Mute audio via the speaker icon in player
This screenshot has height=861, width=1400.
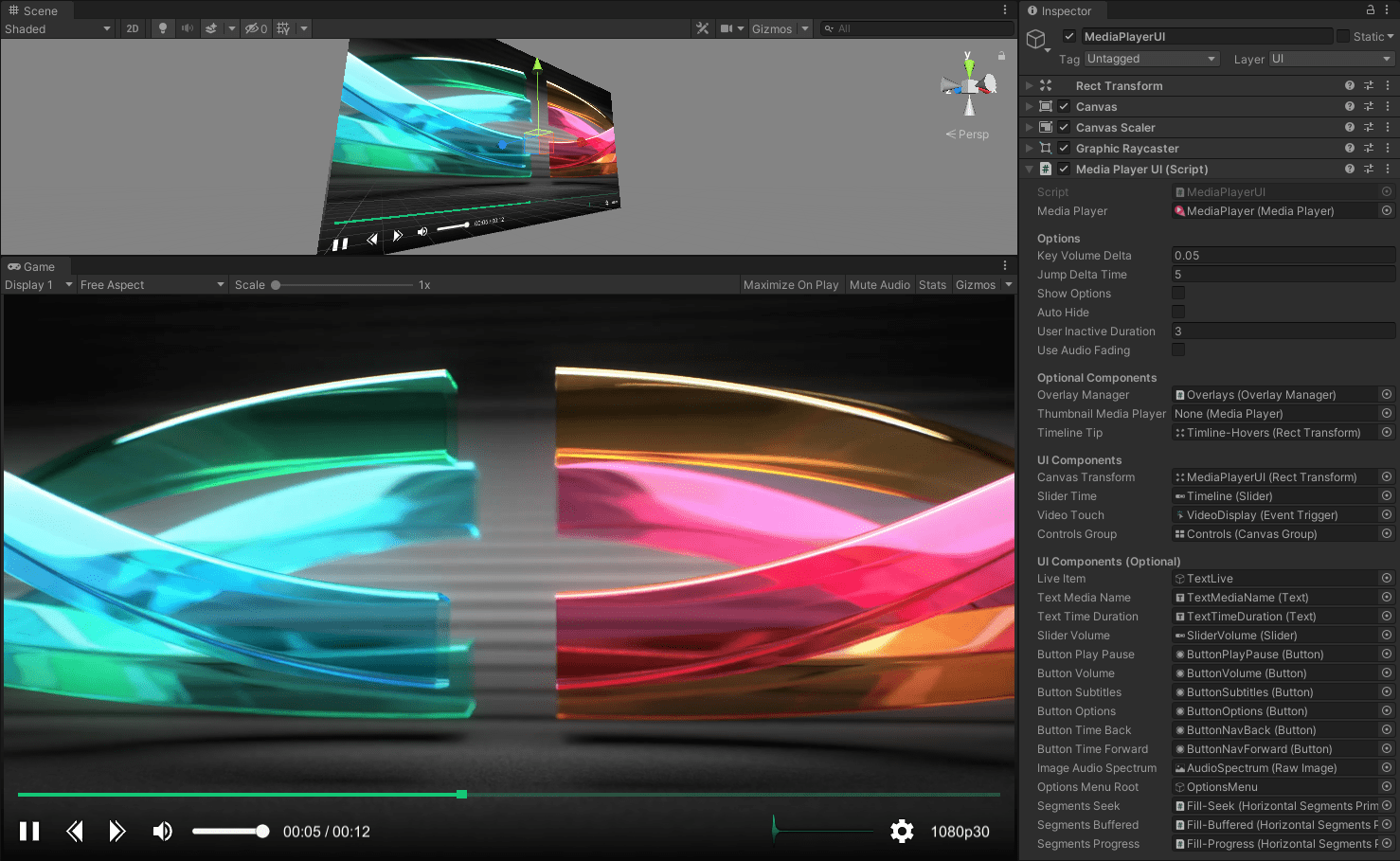click(x=162, y=831)
